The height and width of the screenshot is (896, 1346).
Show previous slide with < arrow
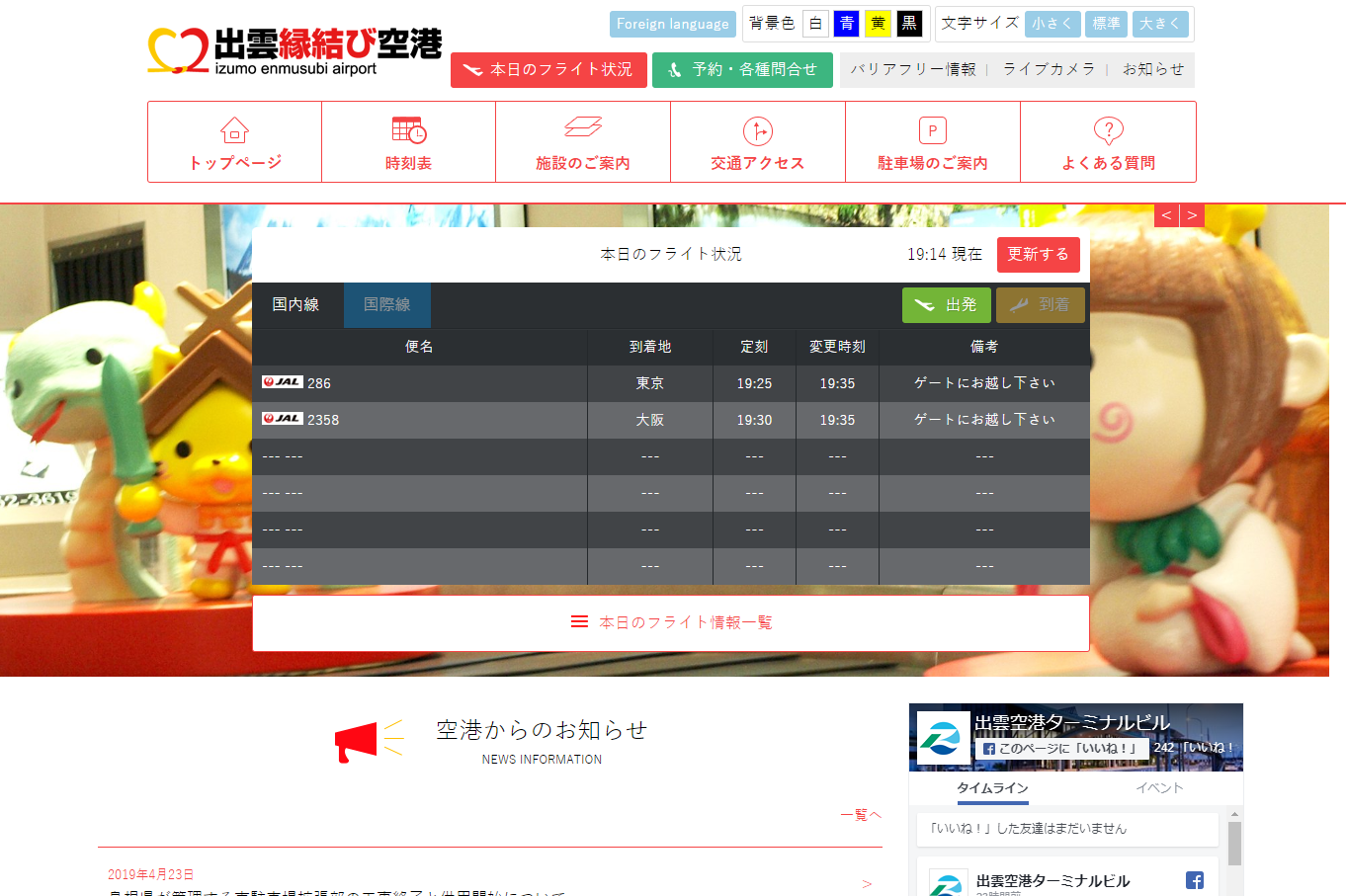click(1166, 215)
